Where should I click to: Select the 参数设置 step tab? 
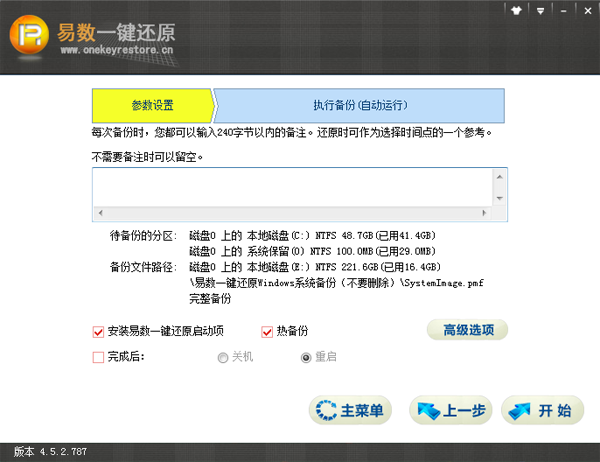point(153,105)
